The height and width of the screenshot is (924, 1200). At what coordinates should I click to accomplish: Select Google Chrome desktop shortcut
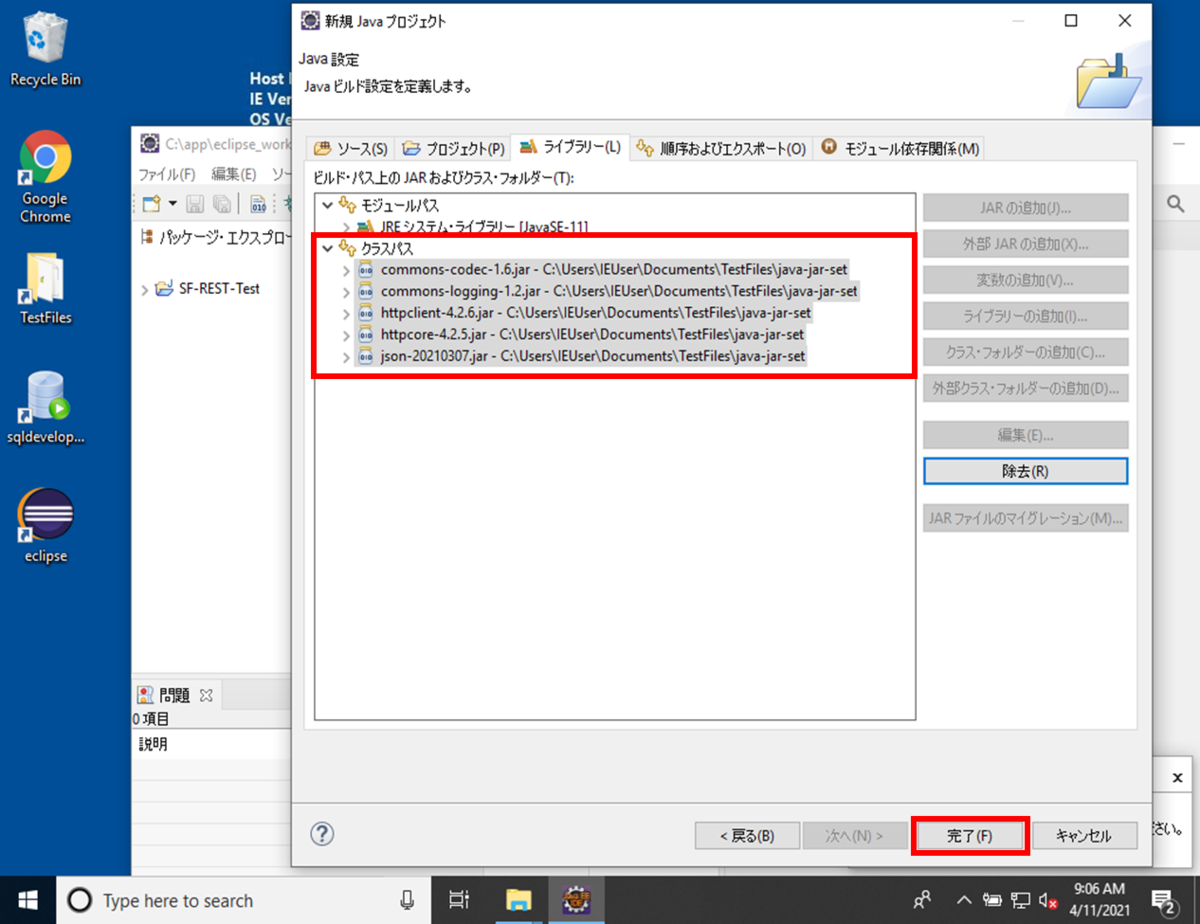[46, 177]
